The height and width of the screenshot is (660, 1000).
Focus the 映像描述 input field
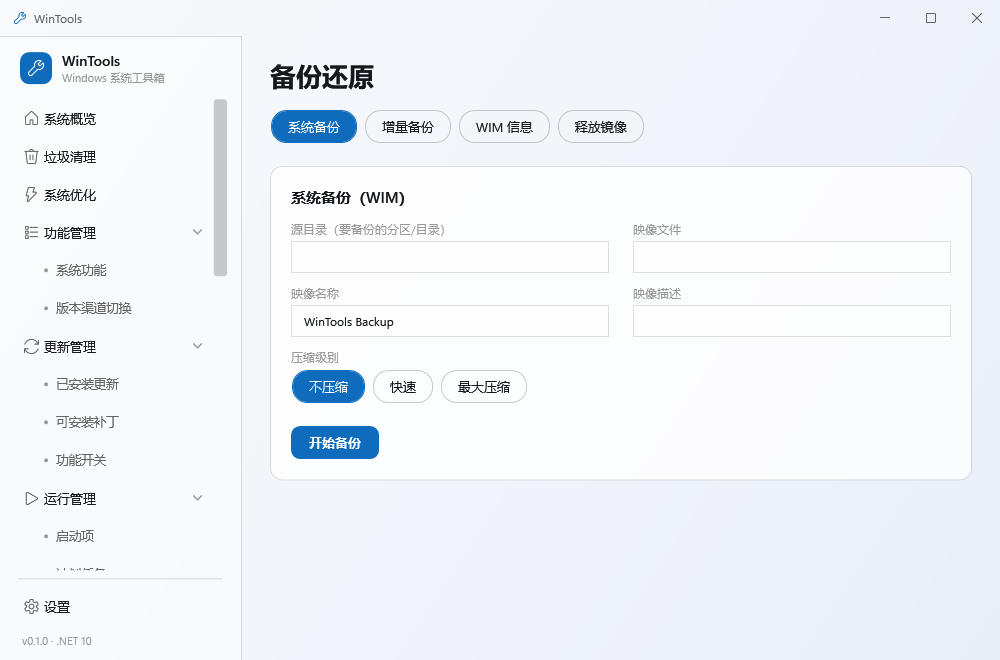point(791,321)
